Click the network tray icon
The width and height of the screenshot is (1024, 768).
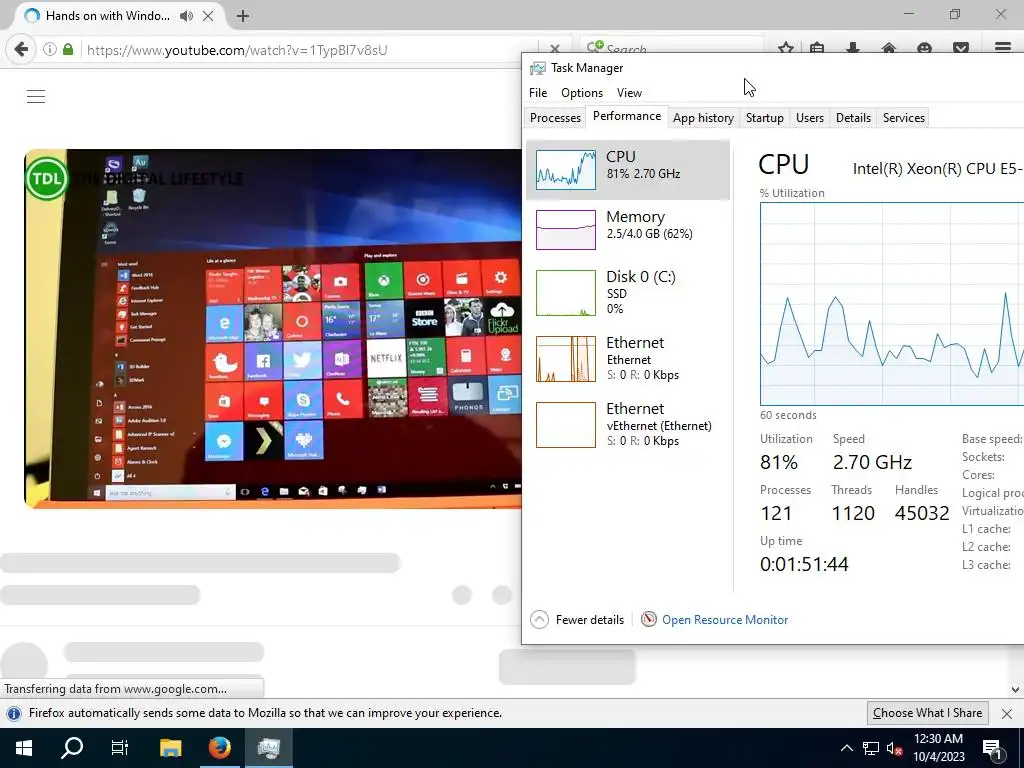pos(871,748)
